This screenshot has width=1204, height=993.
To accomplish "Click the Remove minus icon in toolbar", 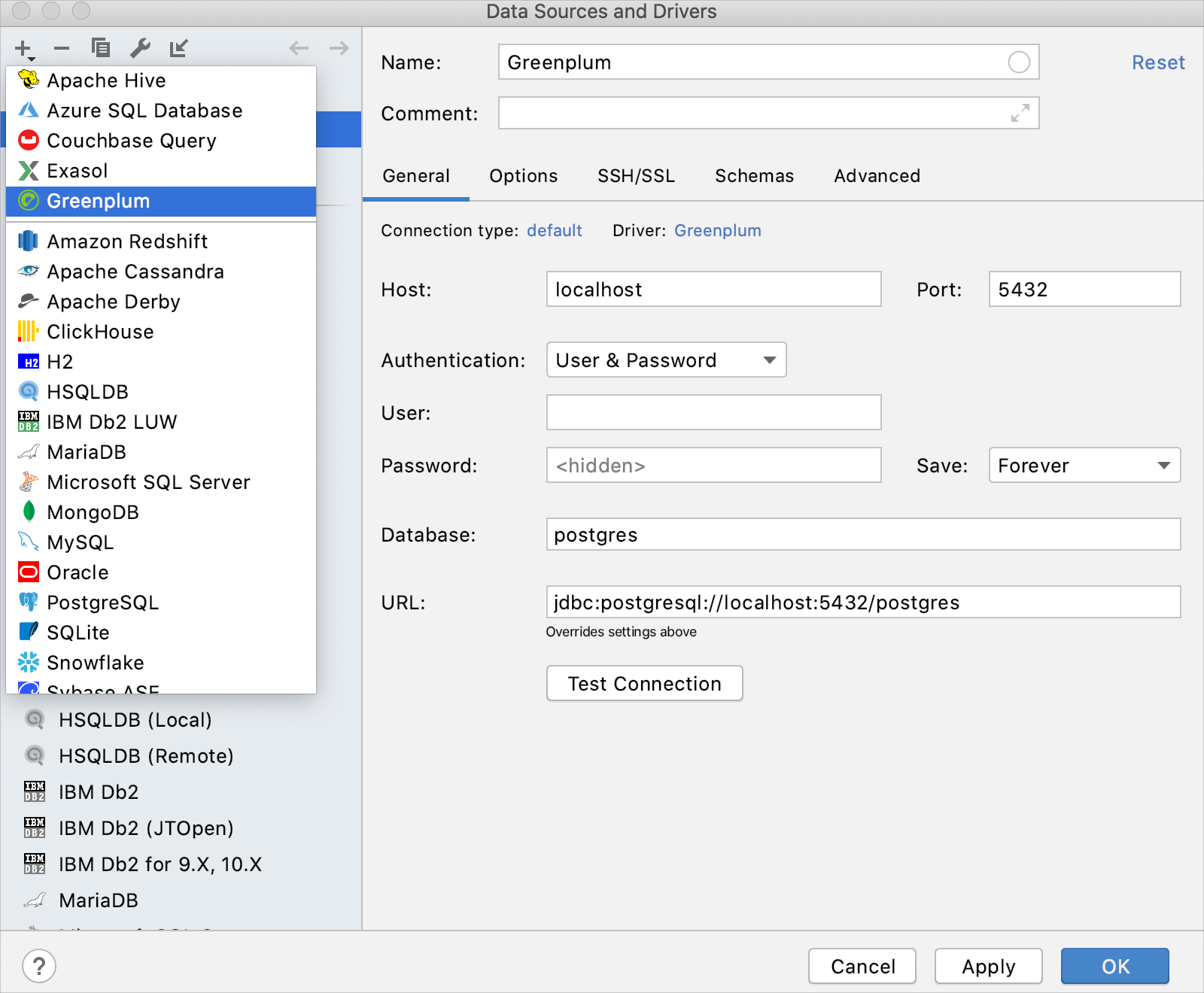I will pos(62,49).
